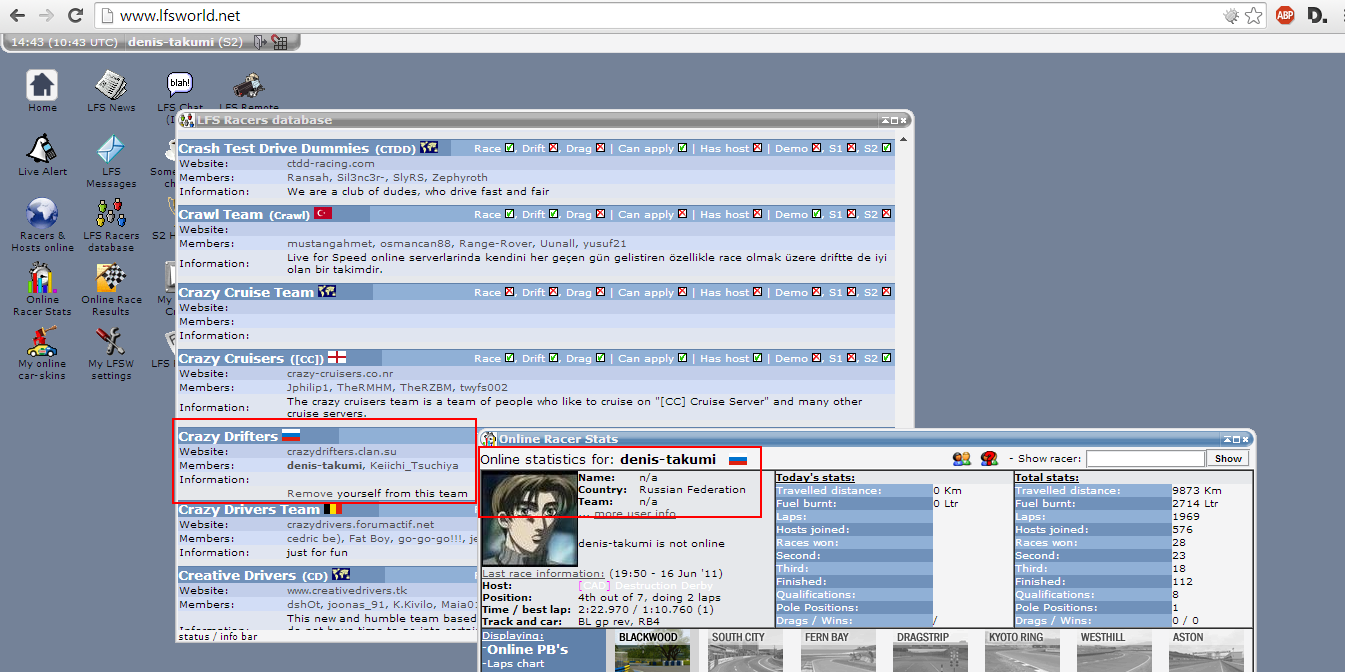Click the Turkish flag beside Crawl Team

click(322, 213)
